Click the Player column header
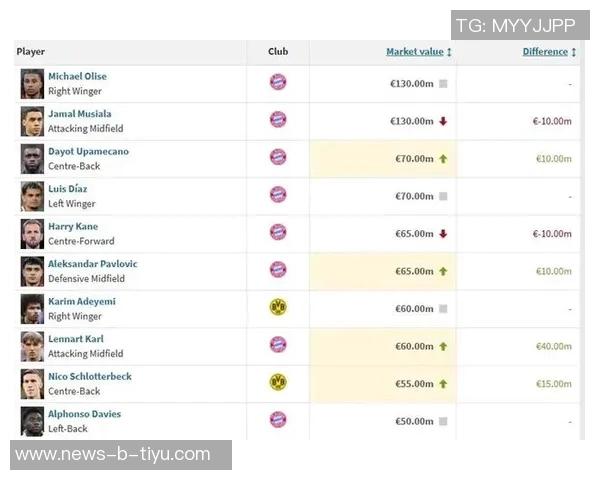The width and height of the screenshot is (600, 480). click(x=31, y=52)
